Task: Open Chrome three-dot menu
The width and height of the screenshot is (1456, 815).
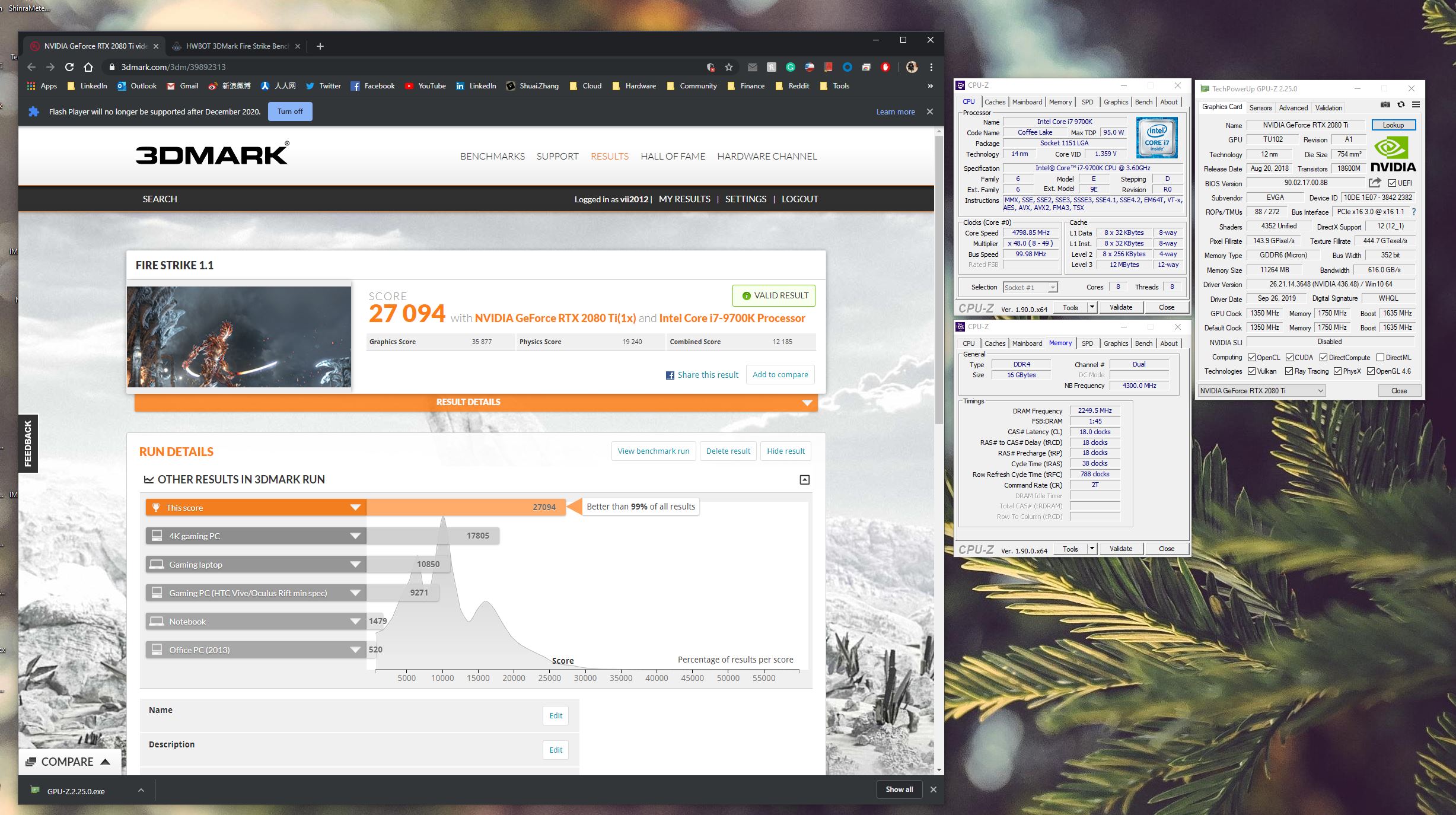Action: click(x=931, y=67)
